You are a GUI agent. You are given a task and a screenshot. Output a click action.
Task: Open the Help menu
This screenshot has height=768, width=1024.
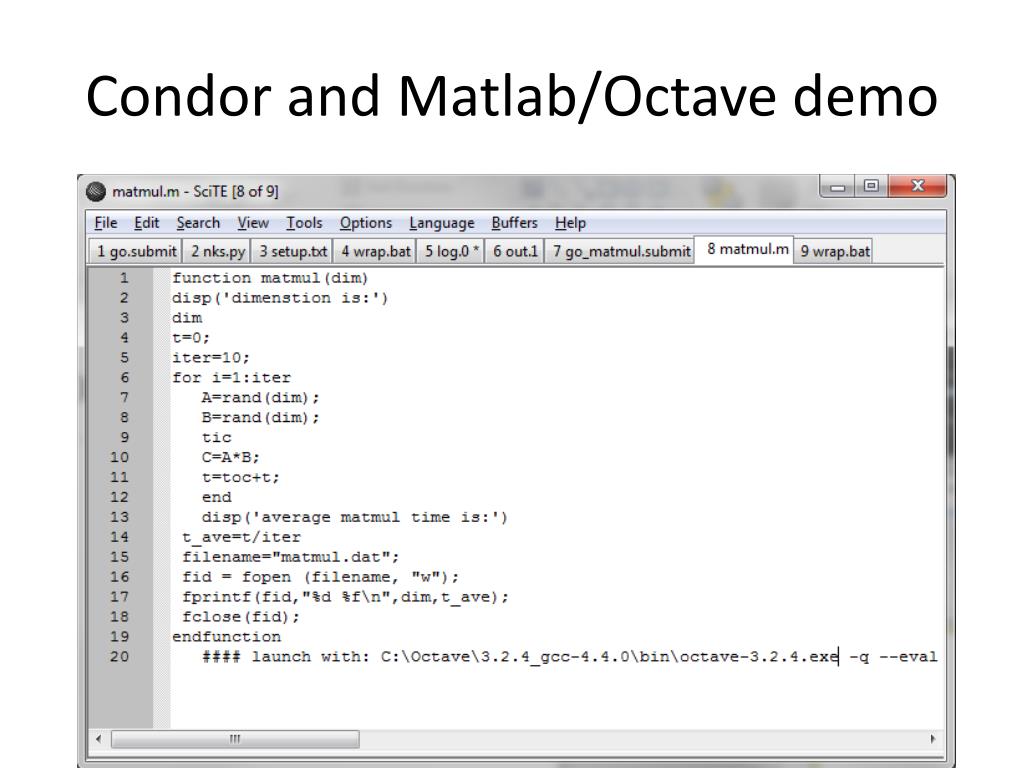click(570, 223)
